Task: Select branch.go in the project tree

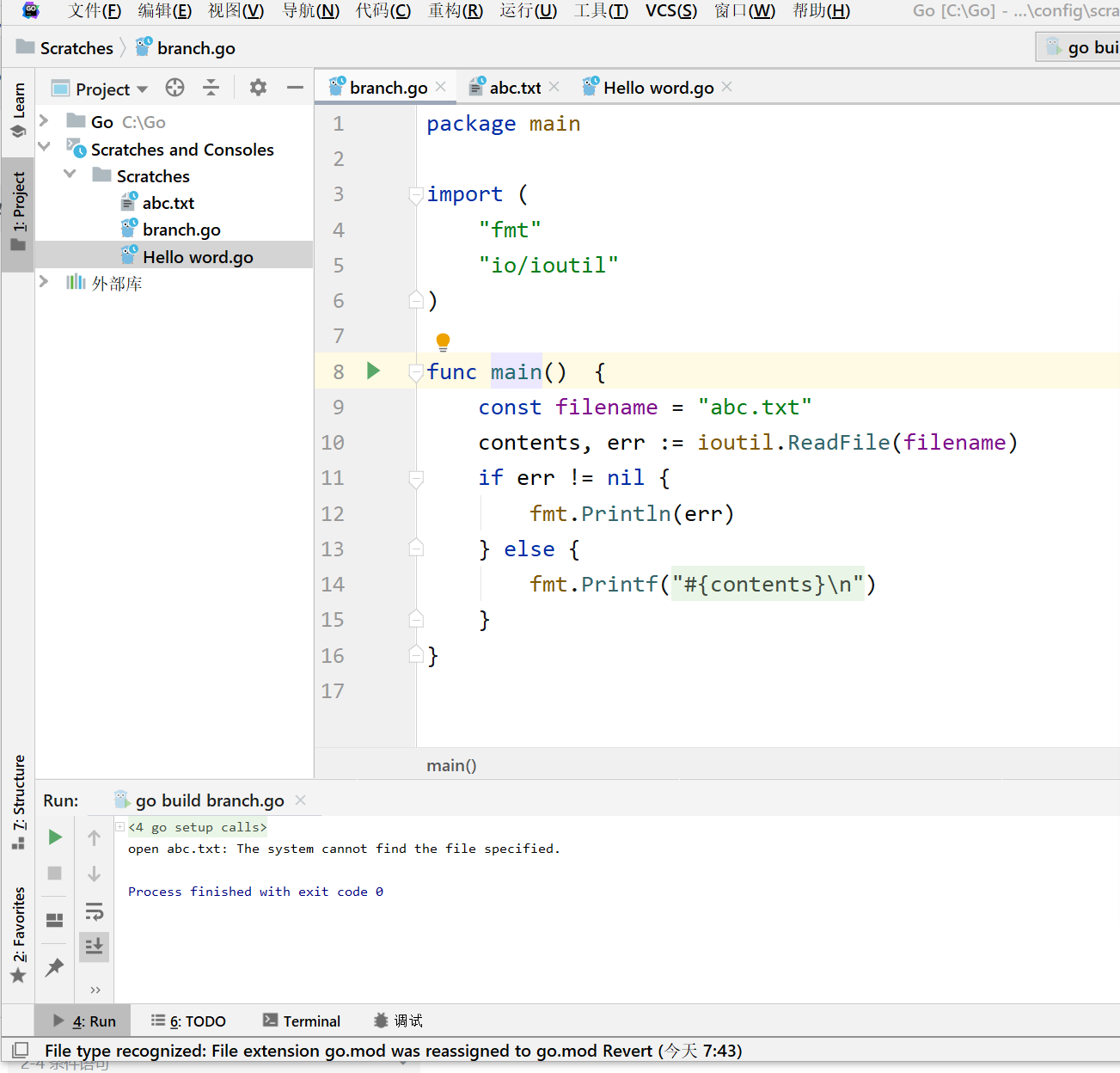Action: click(181, 230)
